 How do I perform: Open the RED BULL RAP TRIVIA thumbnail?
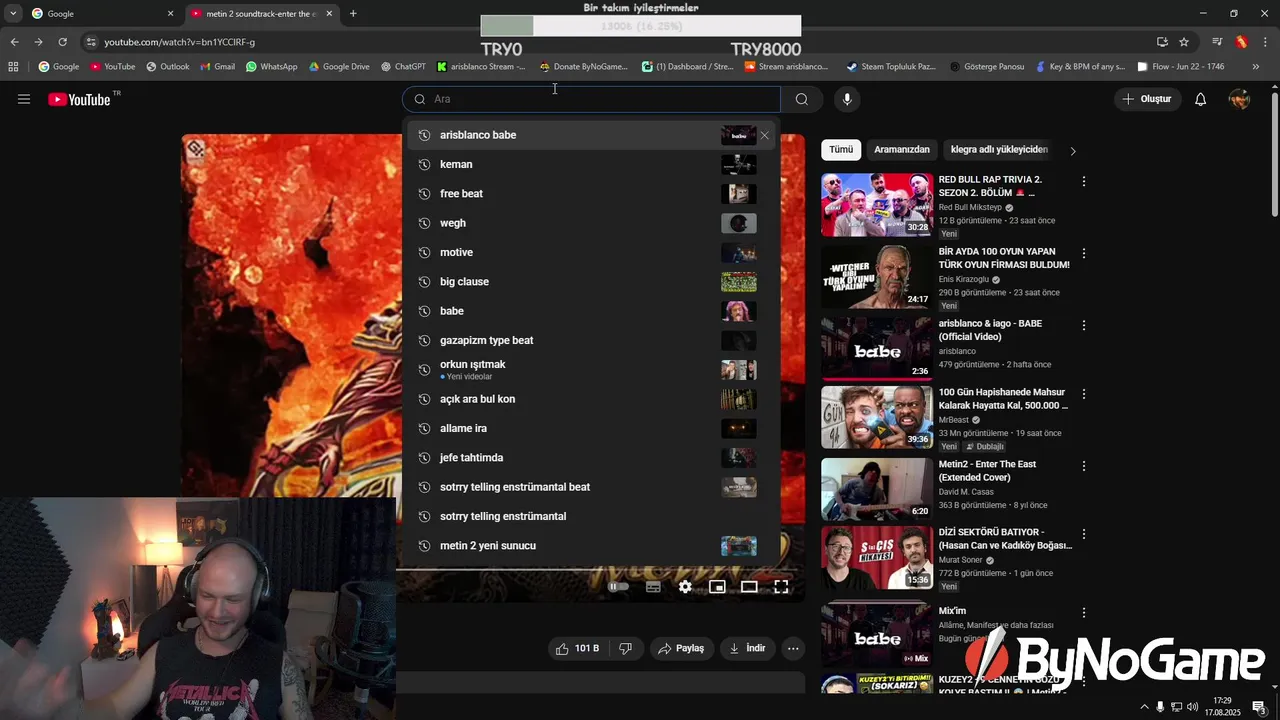click(877, 205)
